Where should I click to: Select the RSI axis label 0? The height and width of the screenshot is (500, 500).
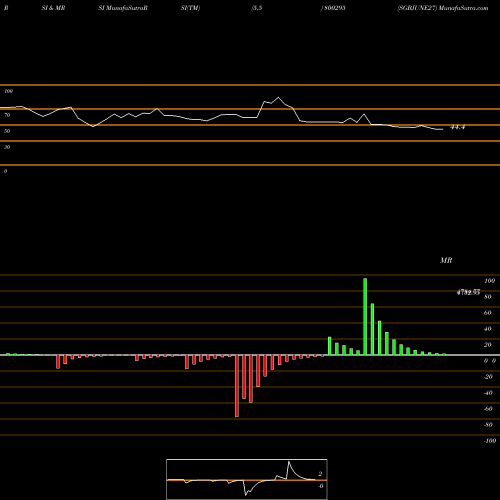coord(5,171)
